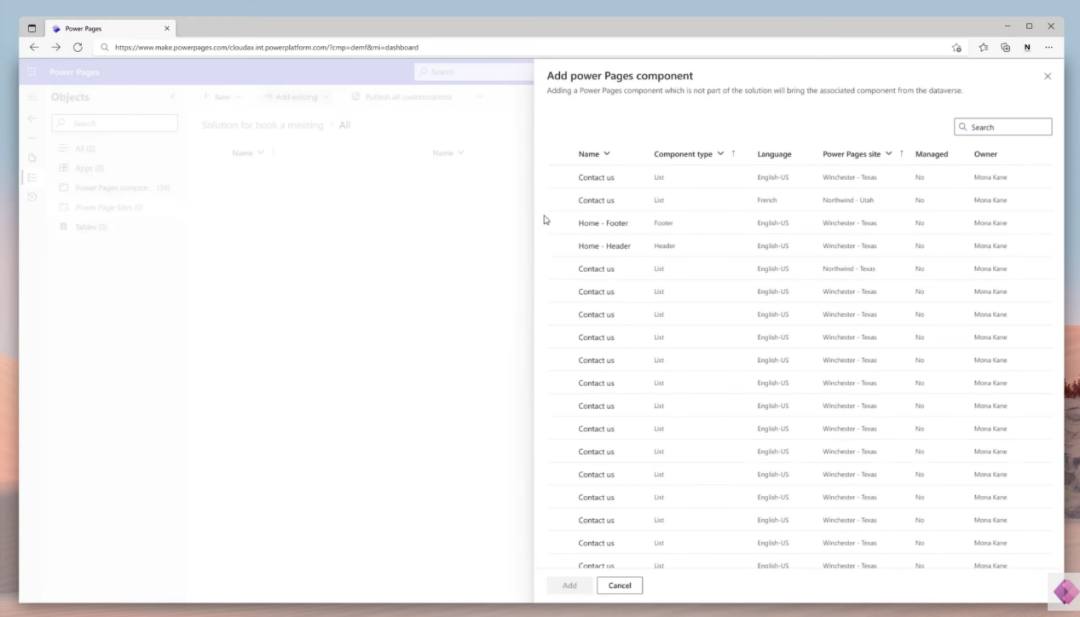Image resolution: width=1080 pixels, height=617 pixels.
Task: Toggle the hamburger navigation menu icon
Action: coord(32,97)
